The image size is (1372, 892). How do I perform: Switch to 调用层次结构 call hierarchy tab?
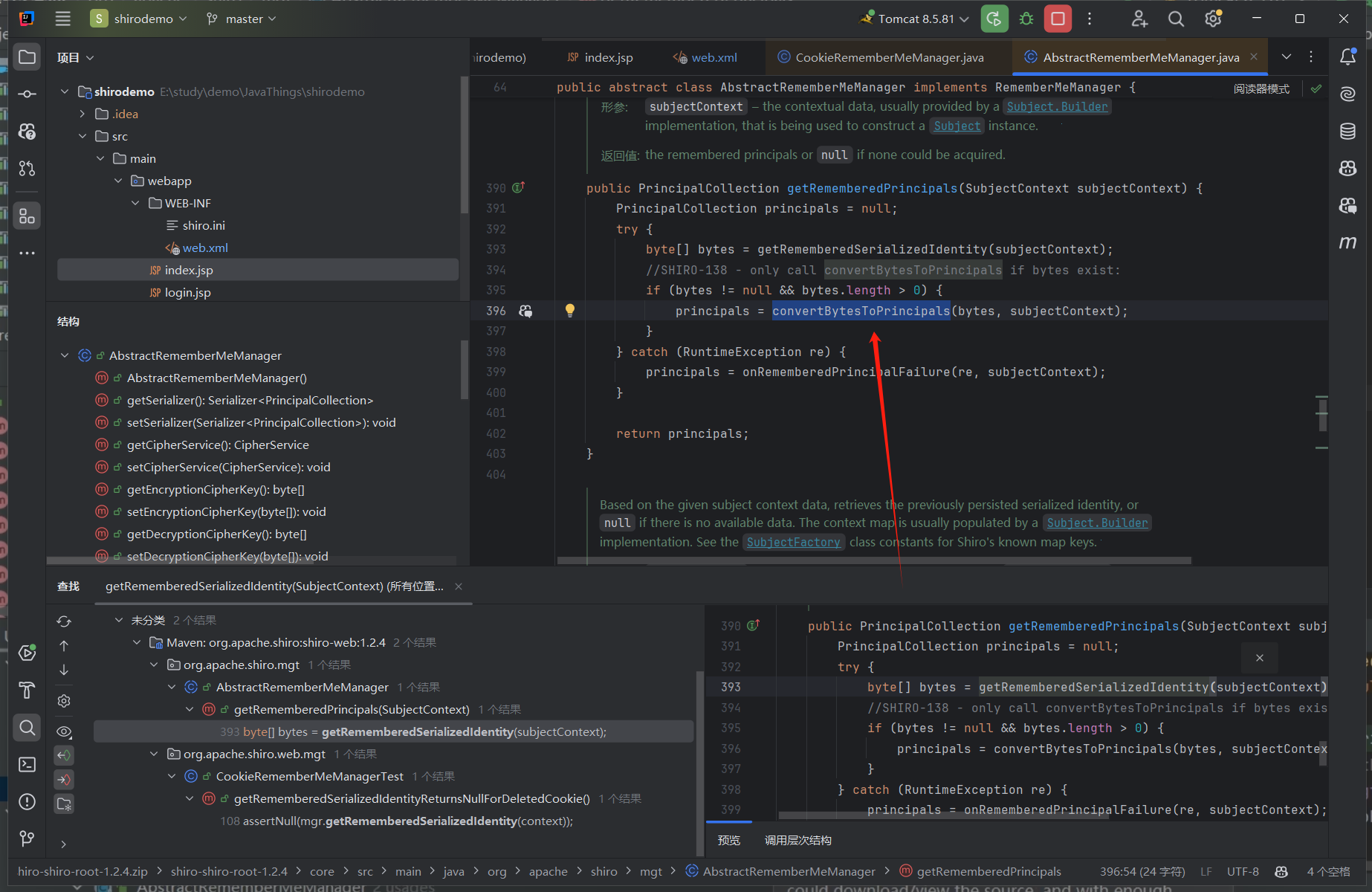[x=797, y=840]
